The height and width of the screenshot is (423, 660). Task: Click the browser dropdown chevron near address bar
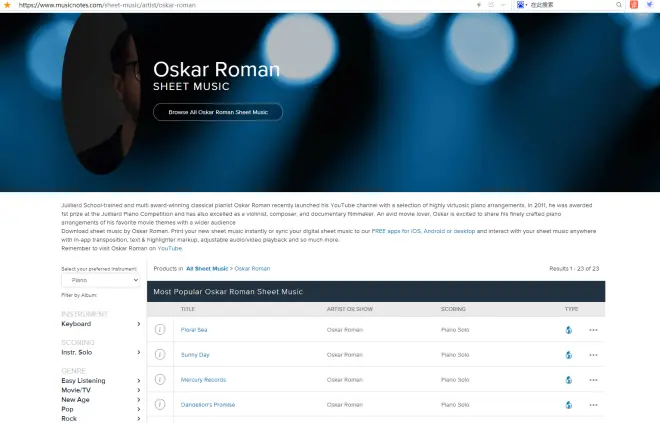click(x=503, y=5)
